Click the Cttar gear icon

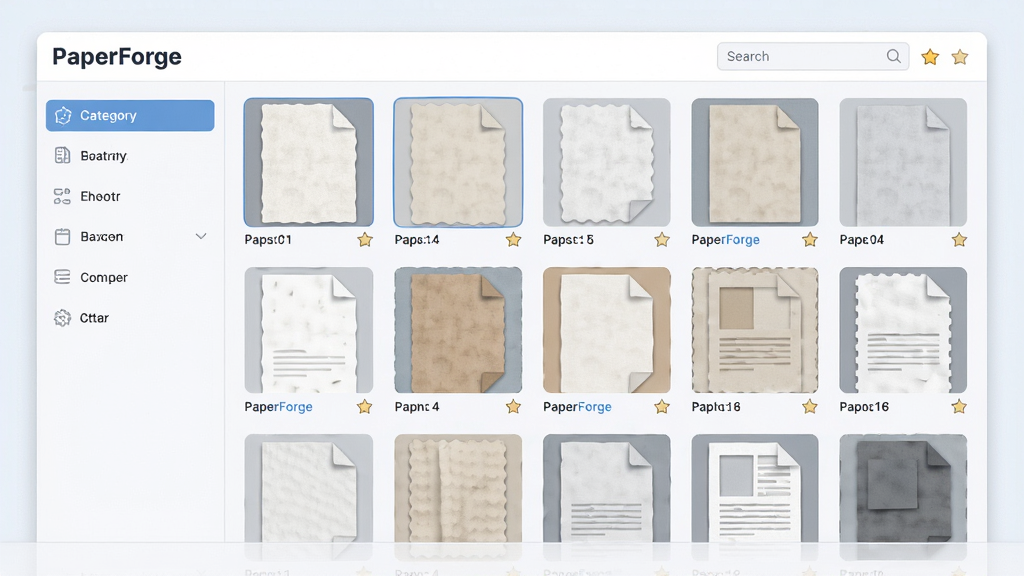62,318
